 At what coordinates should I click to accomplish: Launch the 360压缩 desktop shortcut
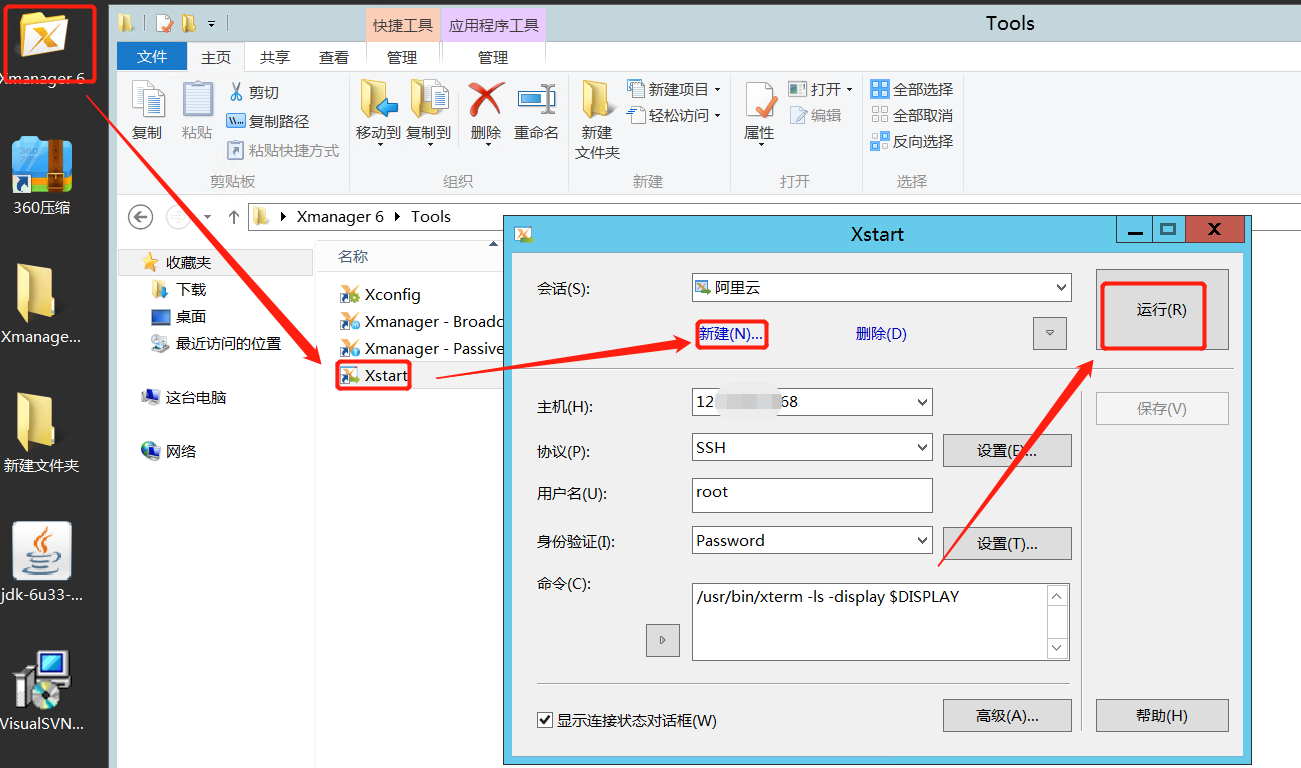tap(41, 166)
